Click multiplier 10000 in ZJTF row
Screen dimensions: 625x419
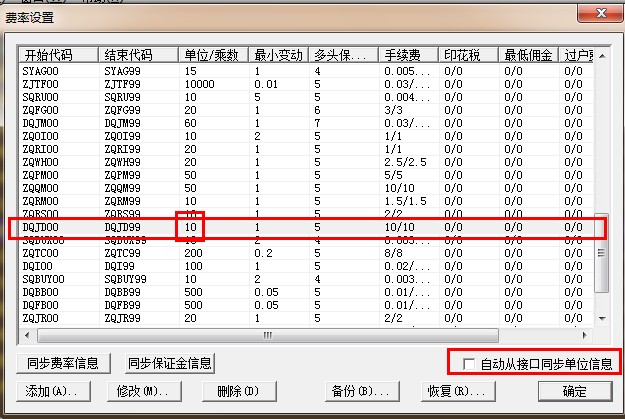click(x=199, y=85)
